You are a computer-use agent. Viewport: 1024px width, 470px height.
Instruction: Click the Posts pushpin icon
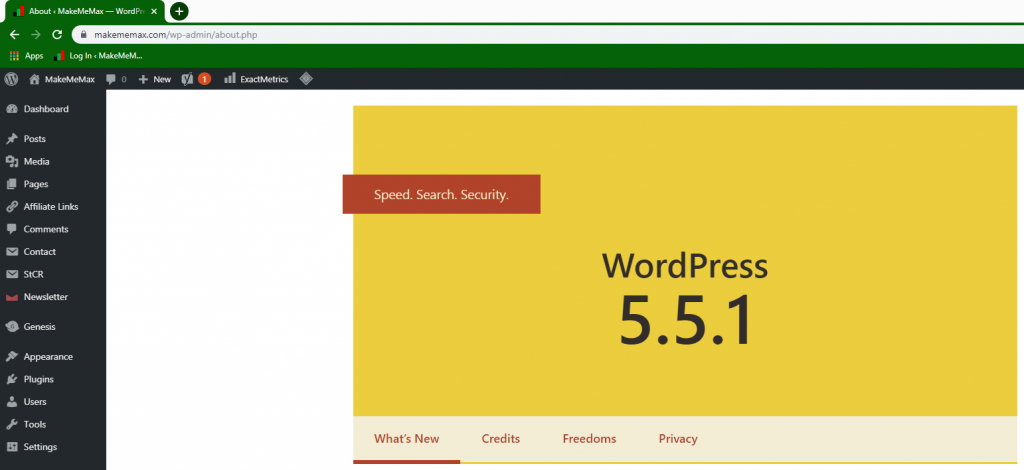12,139
